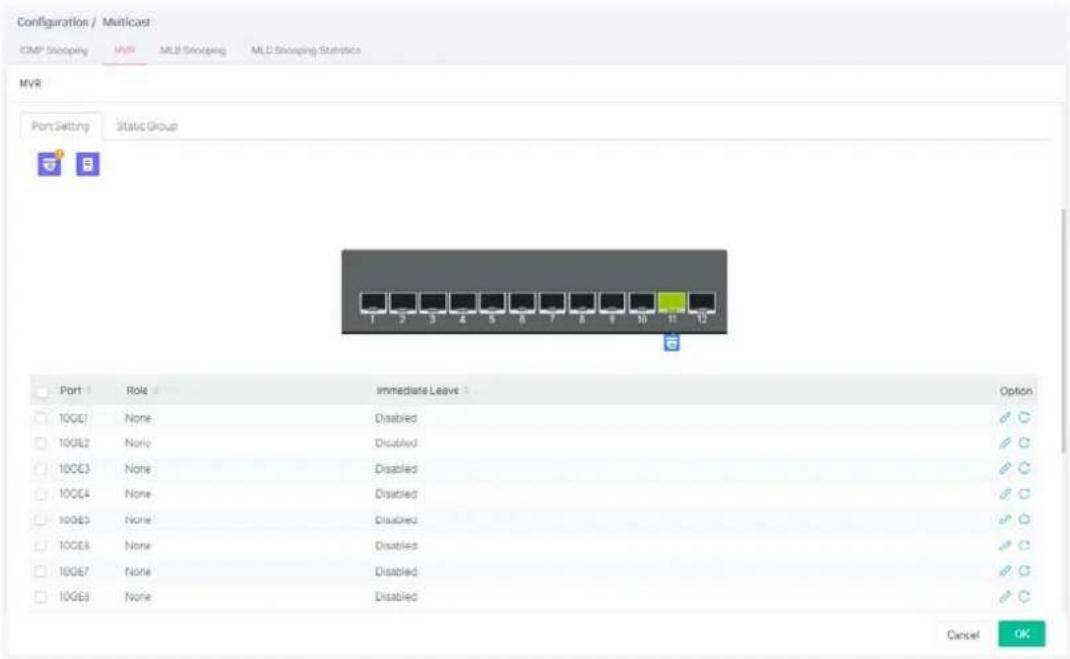The height and width of the screenshot is (659, 1070).
Task: Select the MVR tab
Action: [x=124, y=50]
